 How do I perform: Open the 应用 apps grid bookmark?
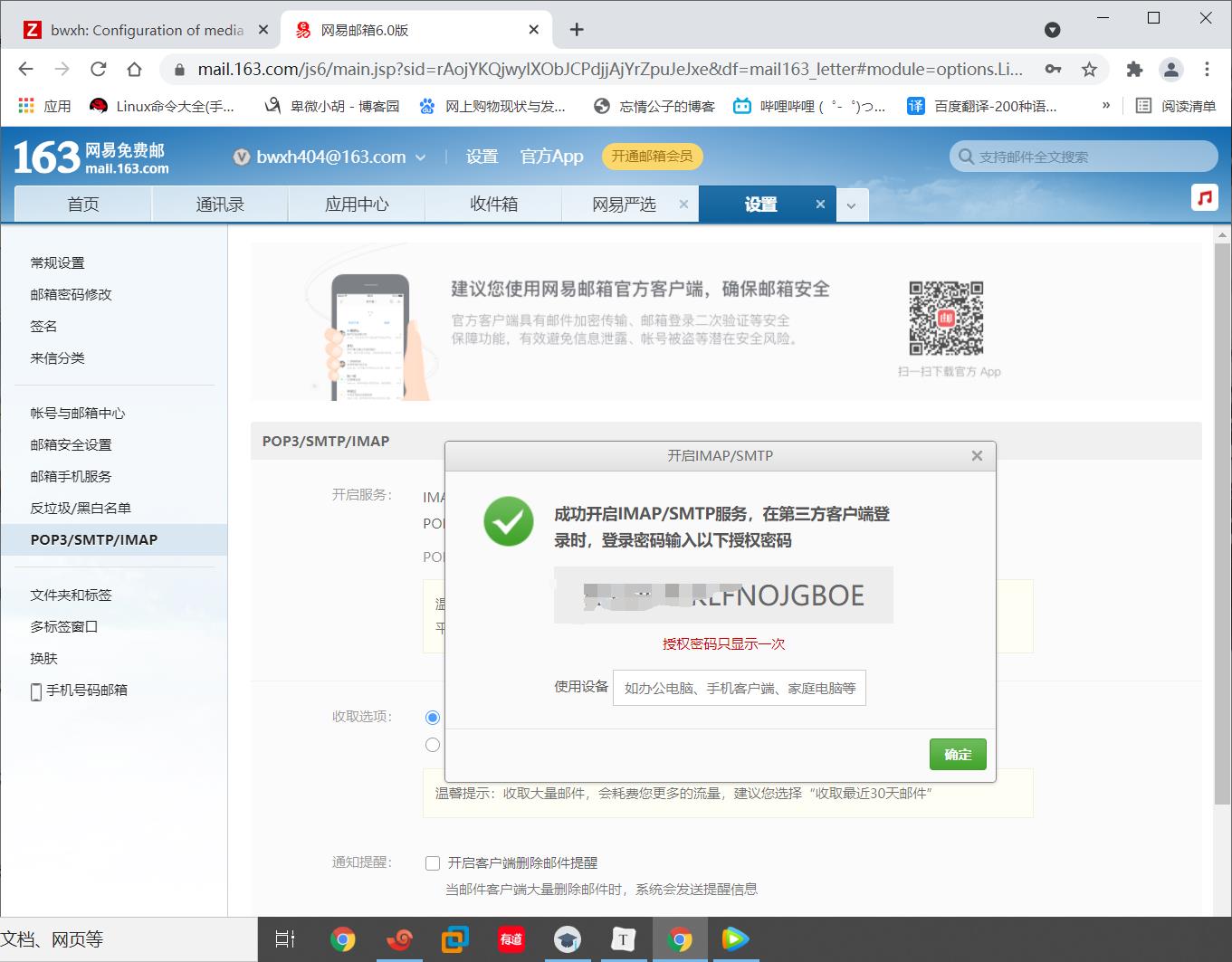coord(44,106)
